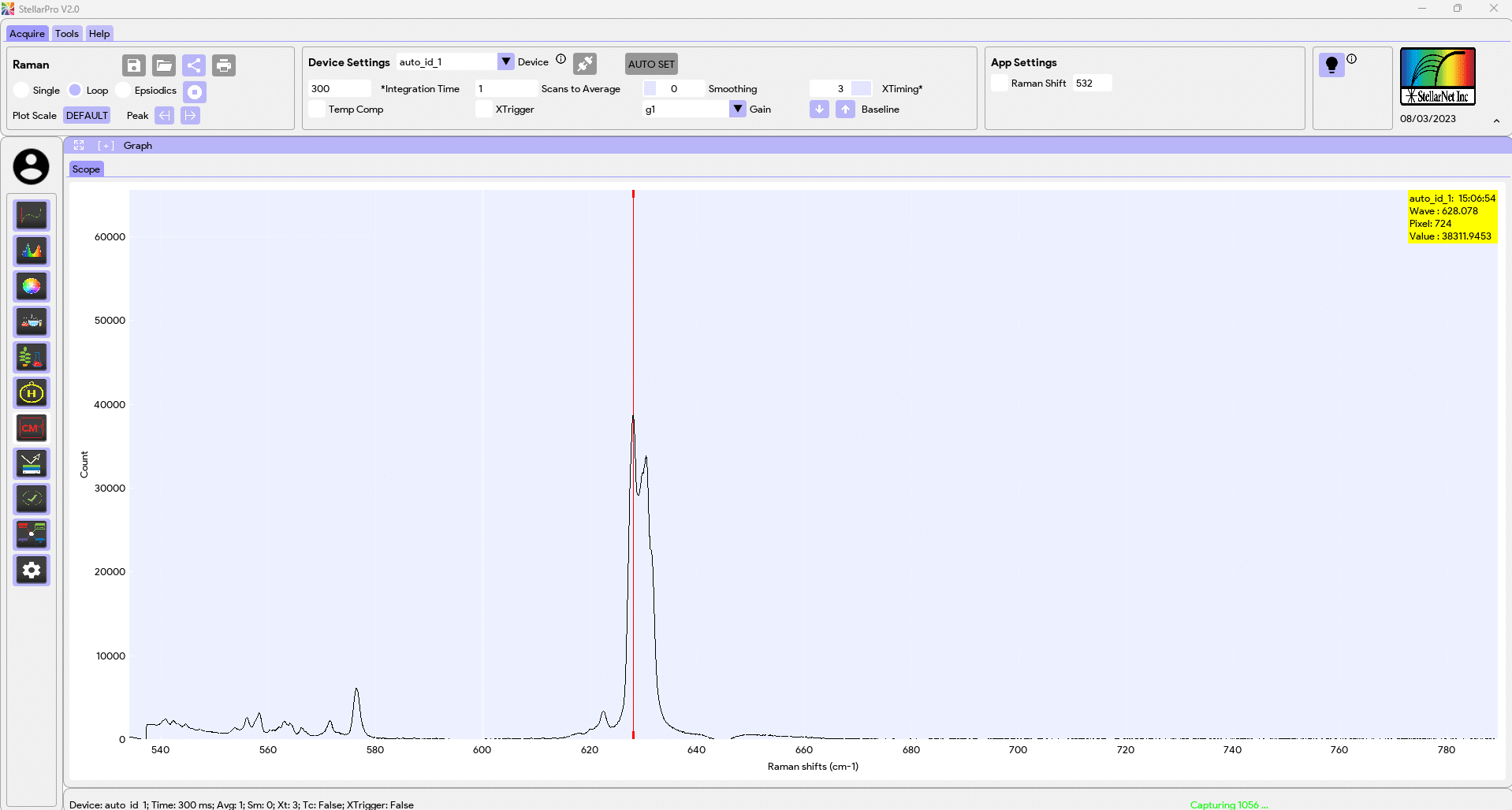Click the share icon in Raman panel
The height and width of the screenshot is (810, 1512).
pos(194,65)
